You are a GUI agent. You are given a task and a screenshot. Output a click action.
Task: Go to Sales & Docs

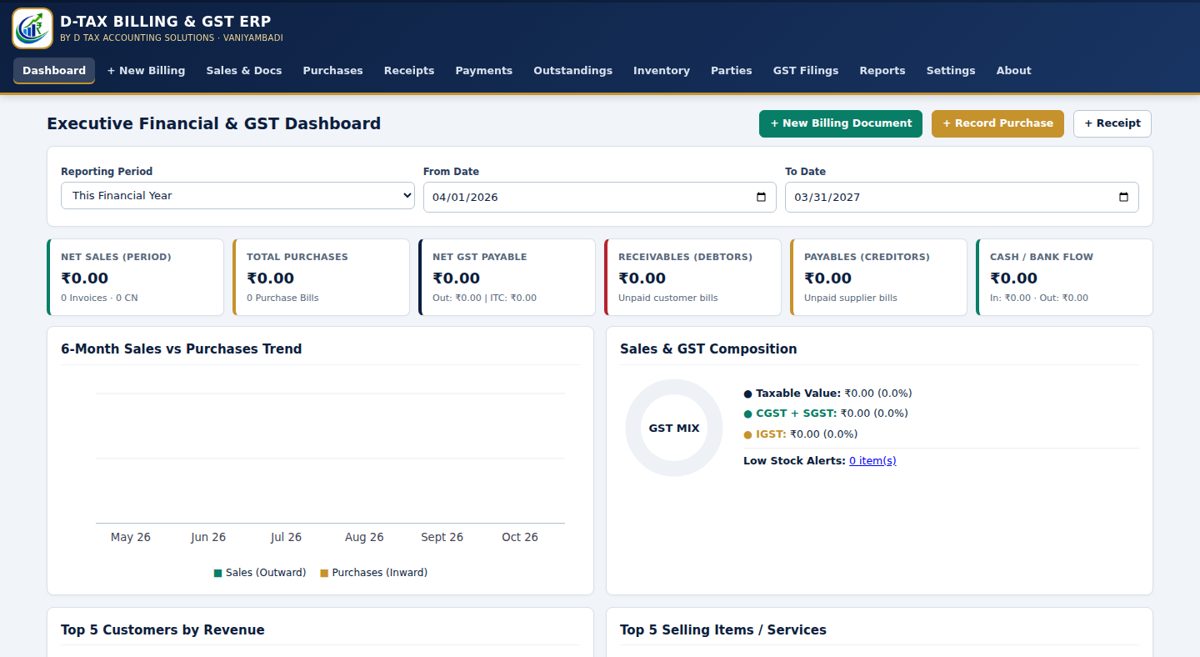(244, 71)
